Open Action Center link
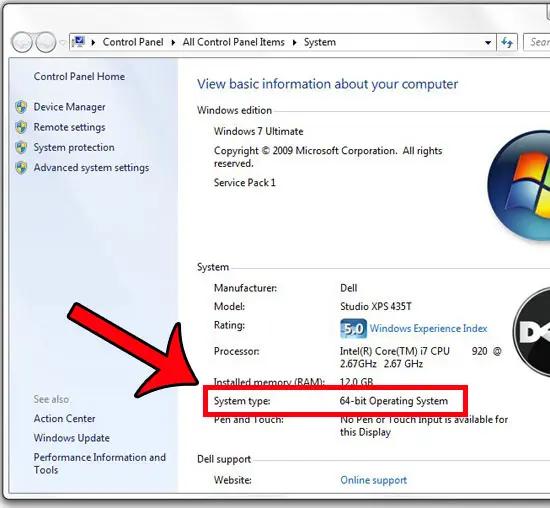 (65, 419)
